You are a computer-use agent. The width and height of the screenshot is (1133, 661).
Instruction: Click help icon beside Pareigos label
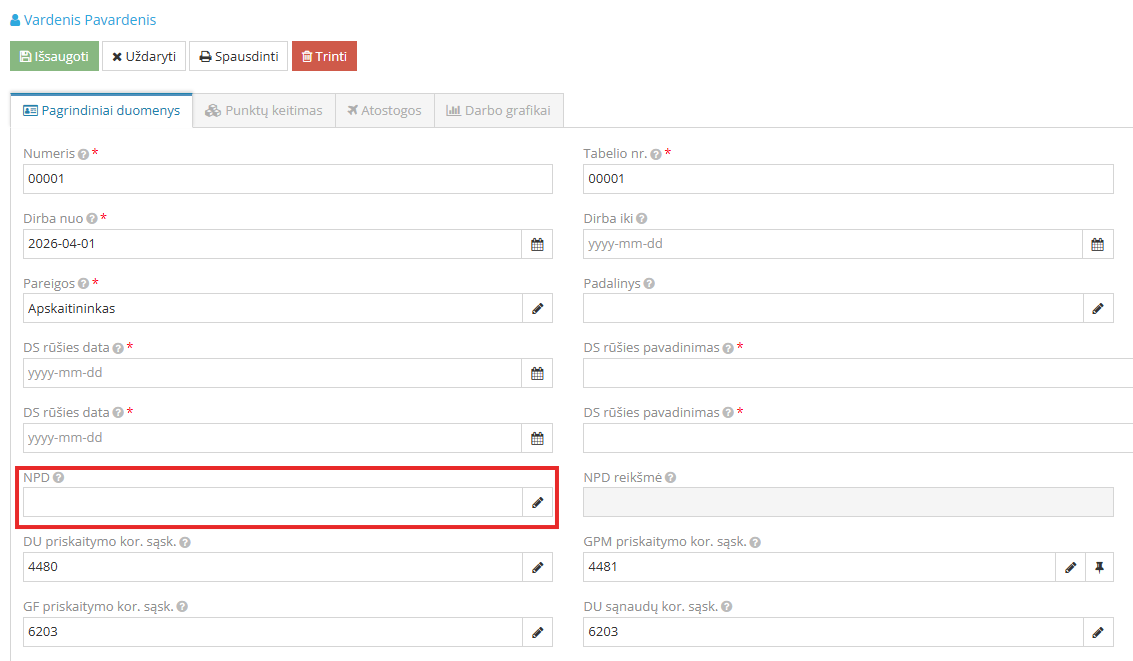pos(83,283)
